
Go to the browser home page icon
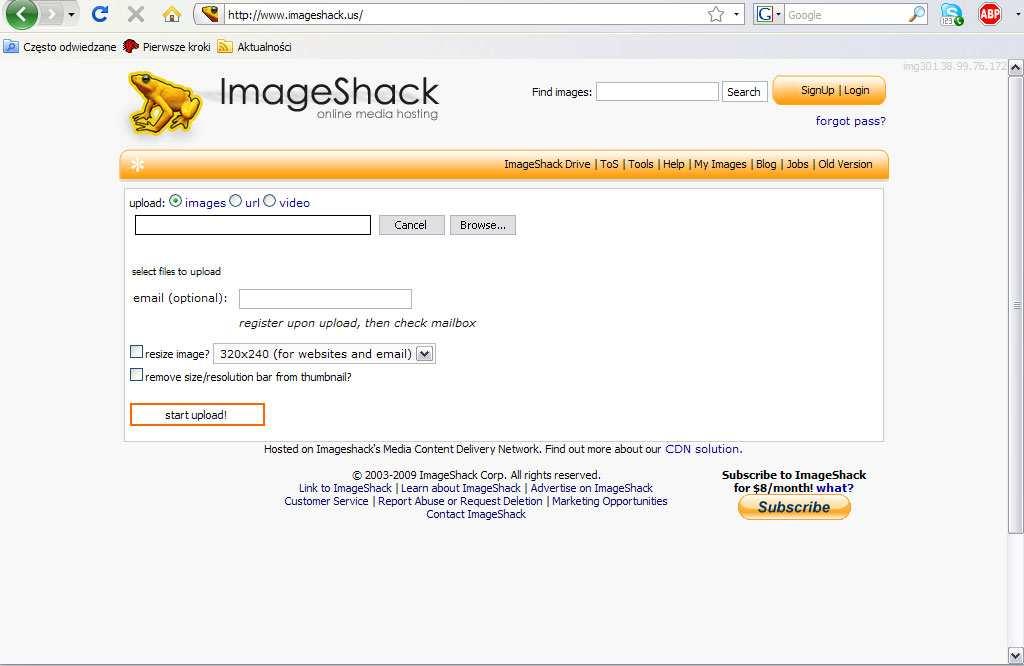click(x=172, y=14)
